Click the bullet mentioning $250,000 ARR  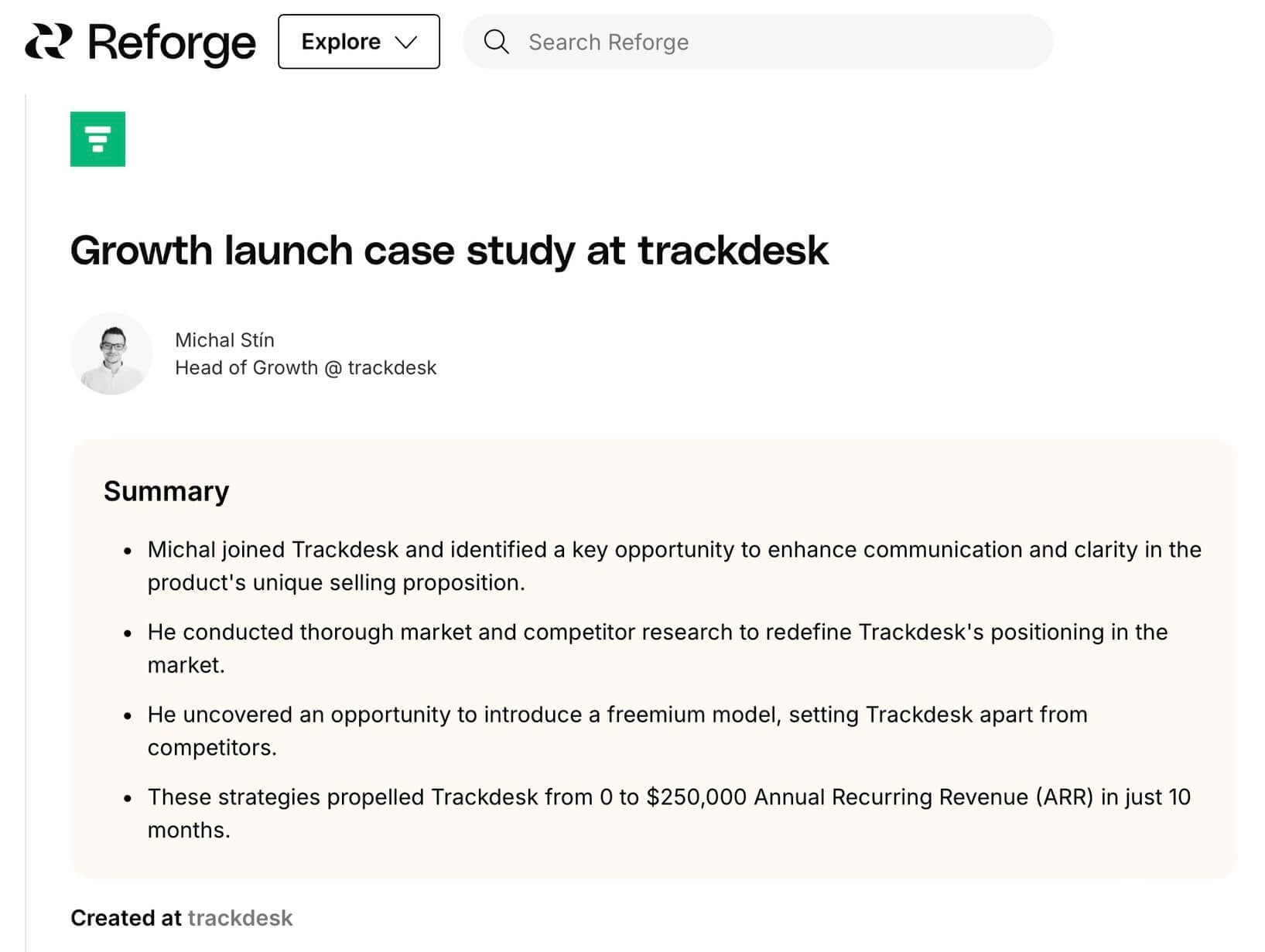coord(669,814)
